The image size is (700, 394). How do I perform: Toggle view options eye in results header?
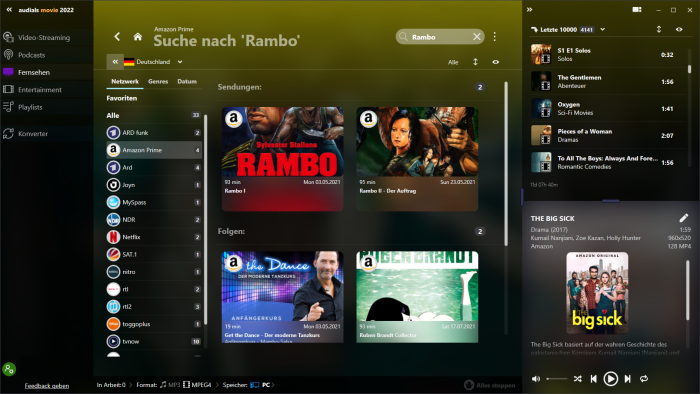click(496, 62)
